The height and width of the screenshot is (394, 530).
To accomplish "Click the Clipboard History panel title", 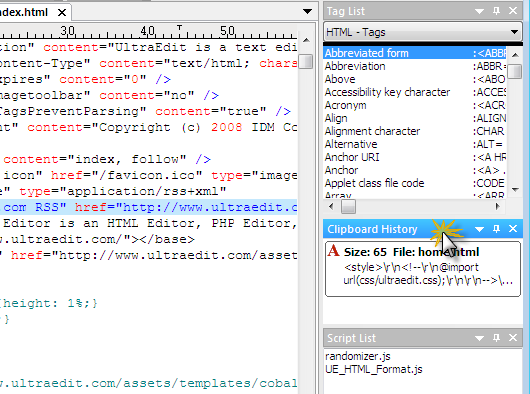I will click(372, 229).
